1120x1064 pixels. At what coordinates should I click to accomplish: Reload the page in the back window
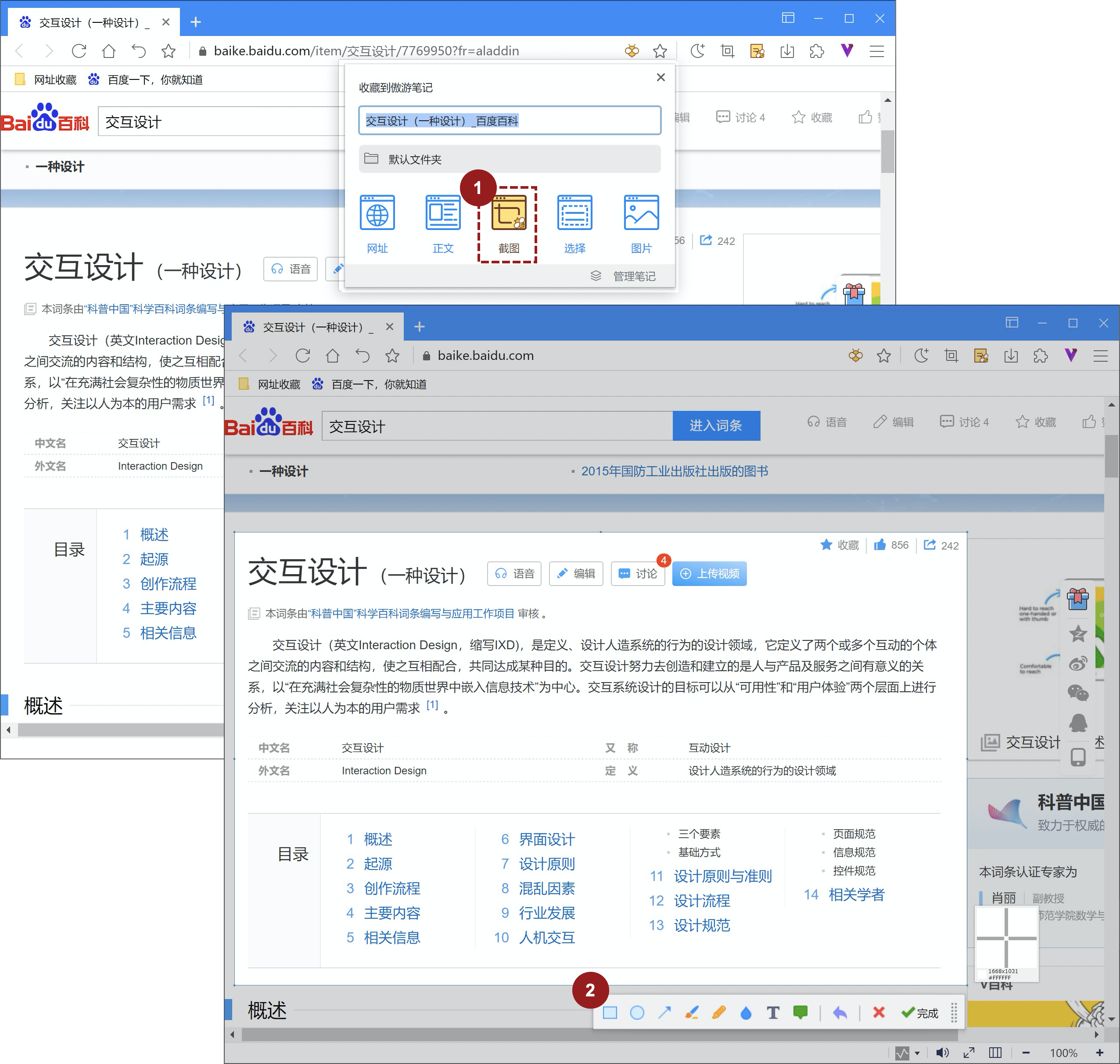tap(79, 51)
